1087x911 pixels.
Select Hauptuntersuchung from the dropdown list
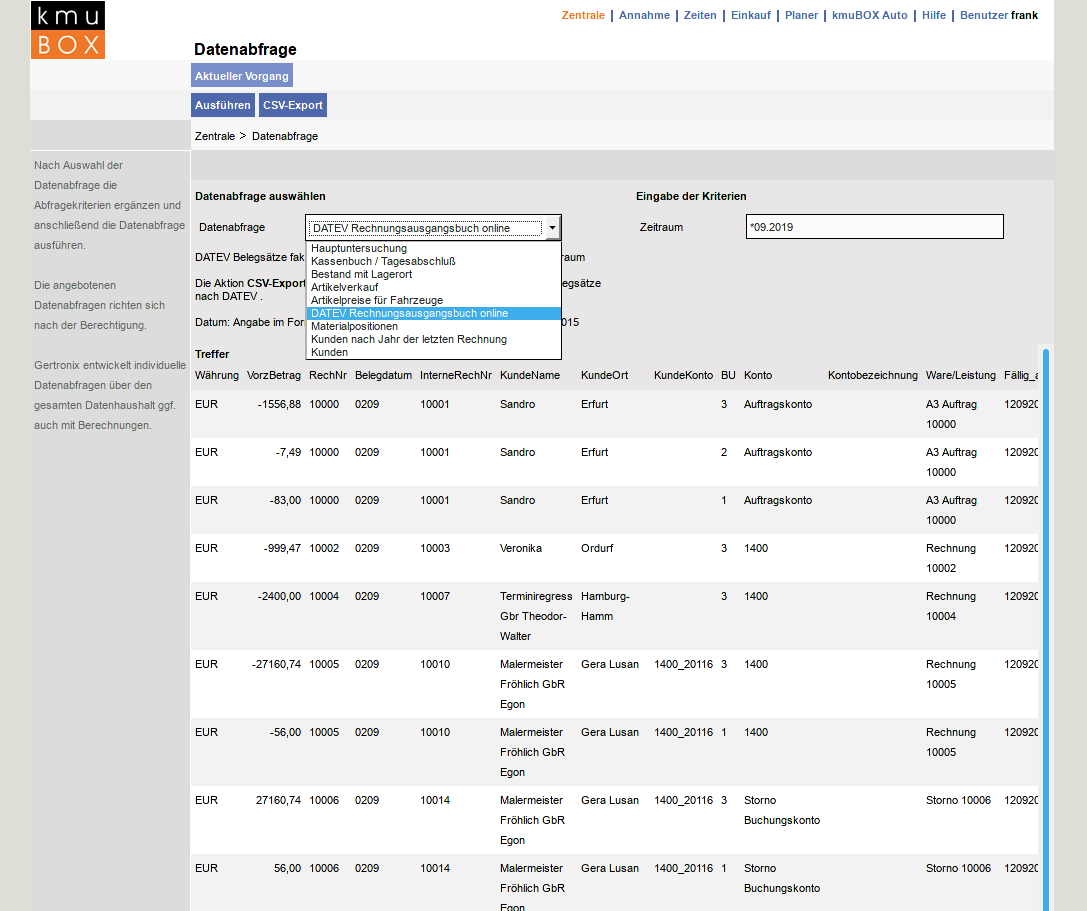pyautogui.click(x=359, y=248)
